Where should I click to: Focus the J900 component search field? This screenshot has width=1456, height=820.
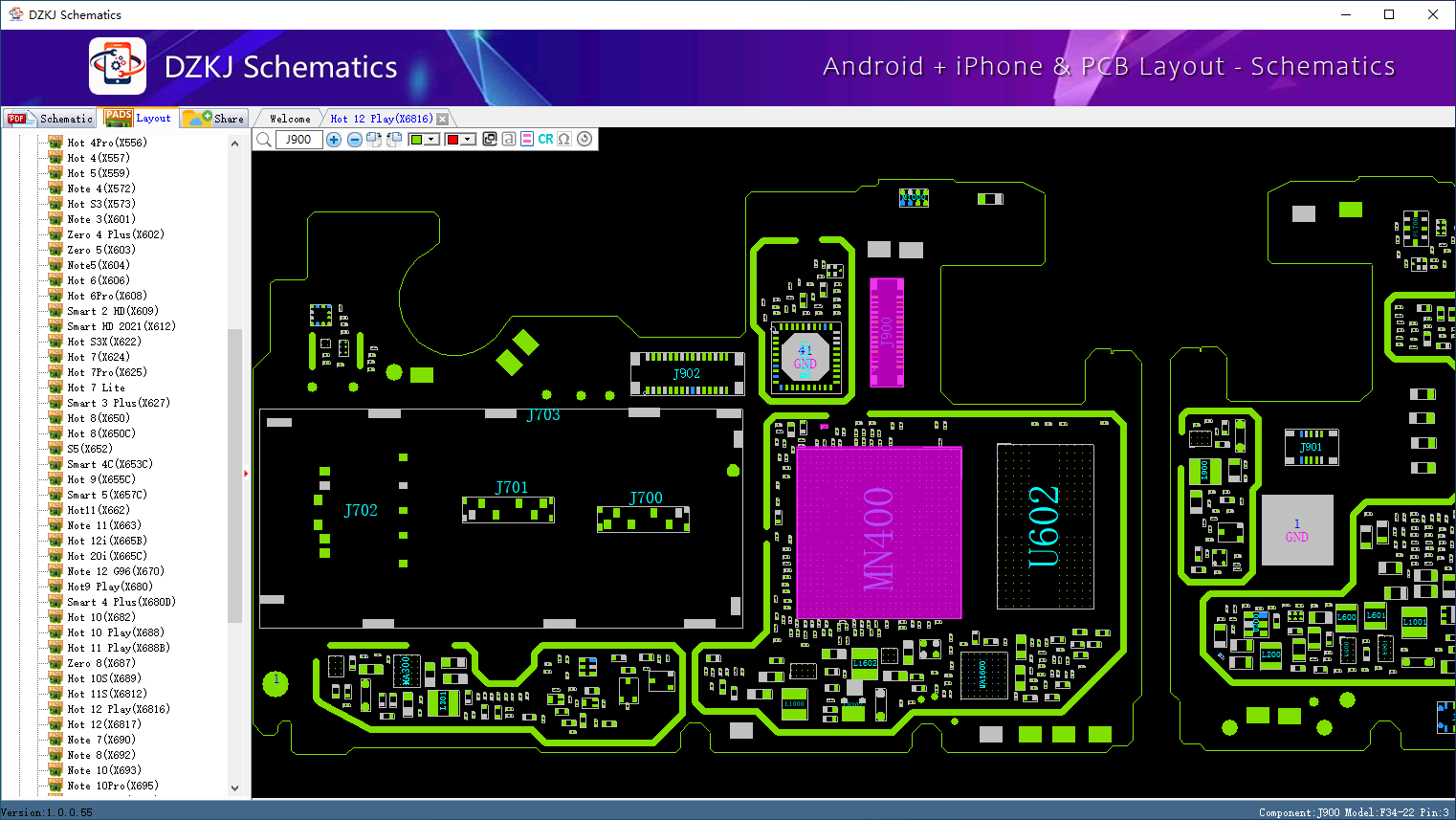click(298, 140)
